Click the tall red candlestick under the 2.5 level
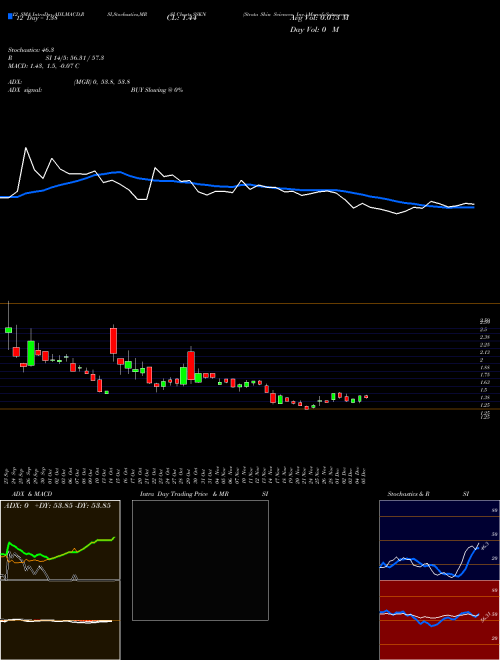 [x=113, y=341]
